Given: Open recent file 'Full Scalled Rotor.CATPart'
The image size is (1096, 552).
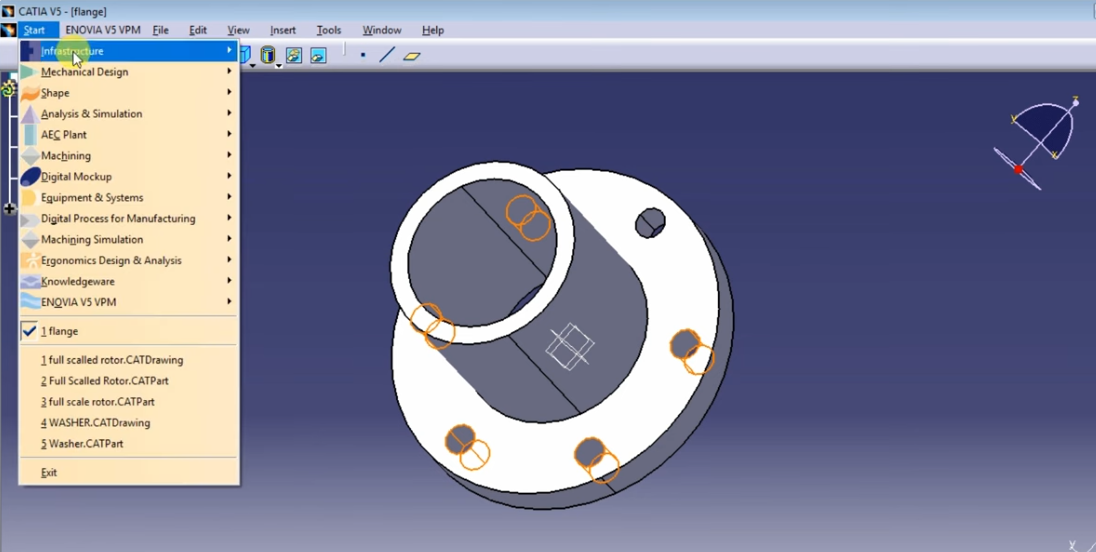Looking at the screenshot, I should (97, 381).
